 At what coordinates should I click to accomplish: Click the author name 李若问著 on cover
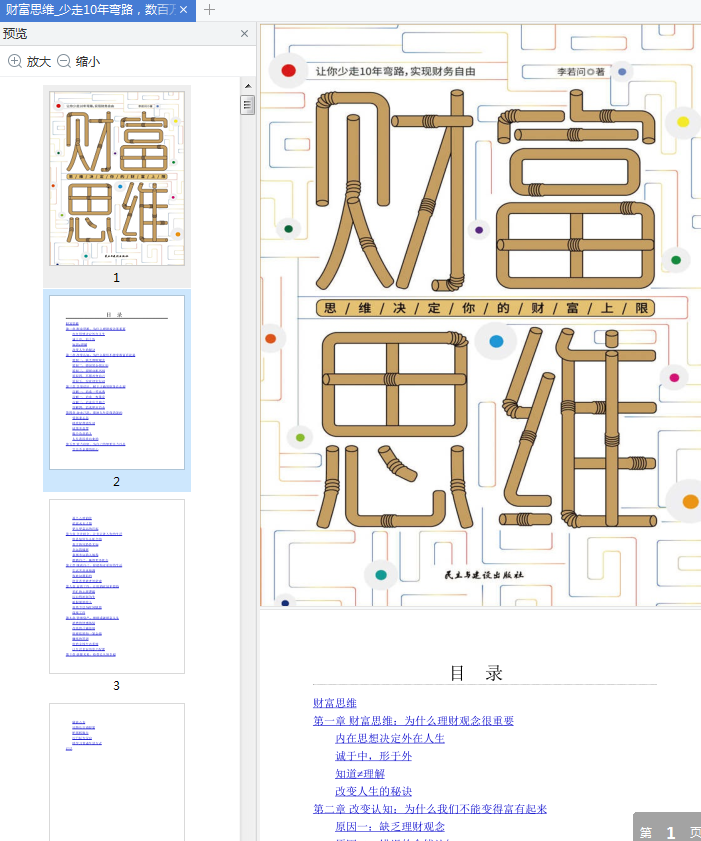click(x=580, y=71)
